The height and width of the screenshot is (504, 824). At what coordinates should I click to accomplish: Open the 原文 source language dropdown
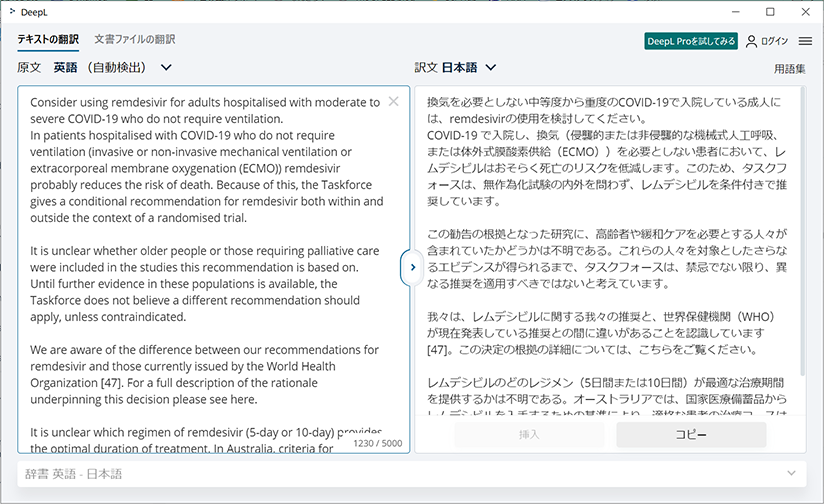pos(166,68)
